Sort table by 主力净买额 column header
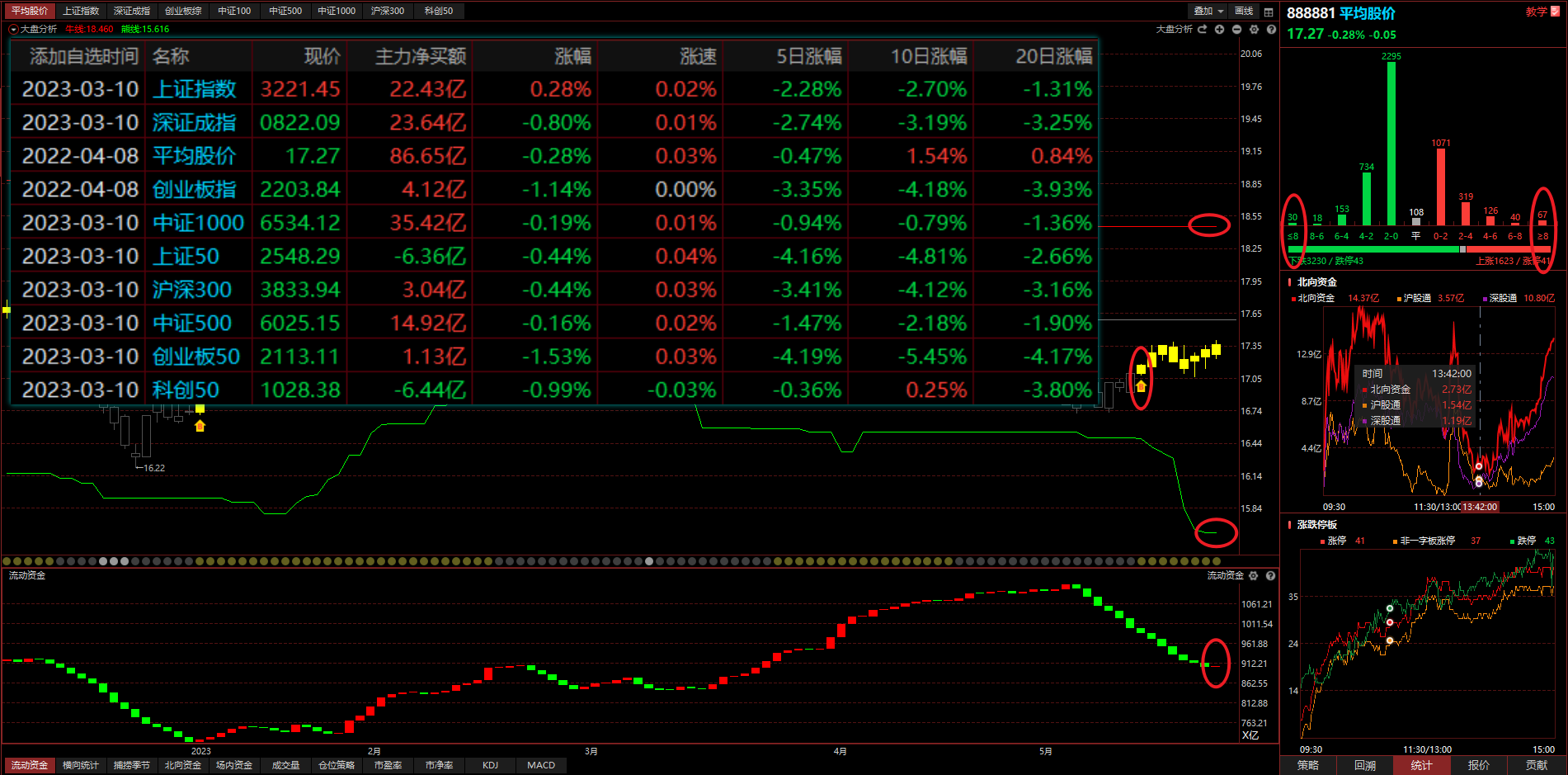 [421, 56]
